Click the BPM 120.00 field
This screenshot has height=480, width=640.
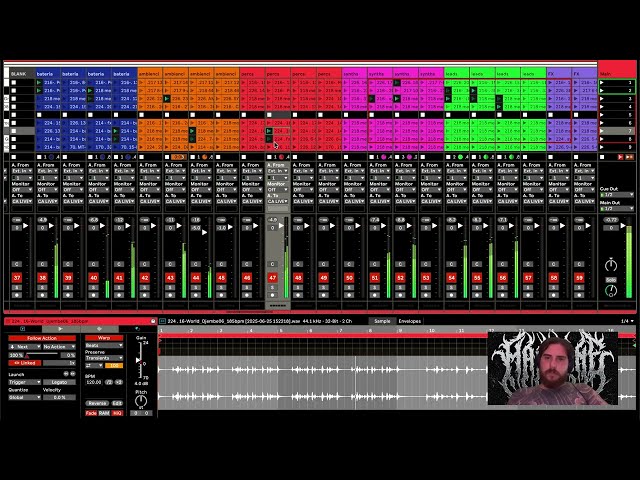pos(94,382)
